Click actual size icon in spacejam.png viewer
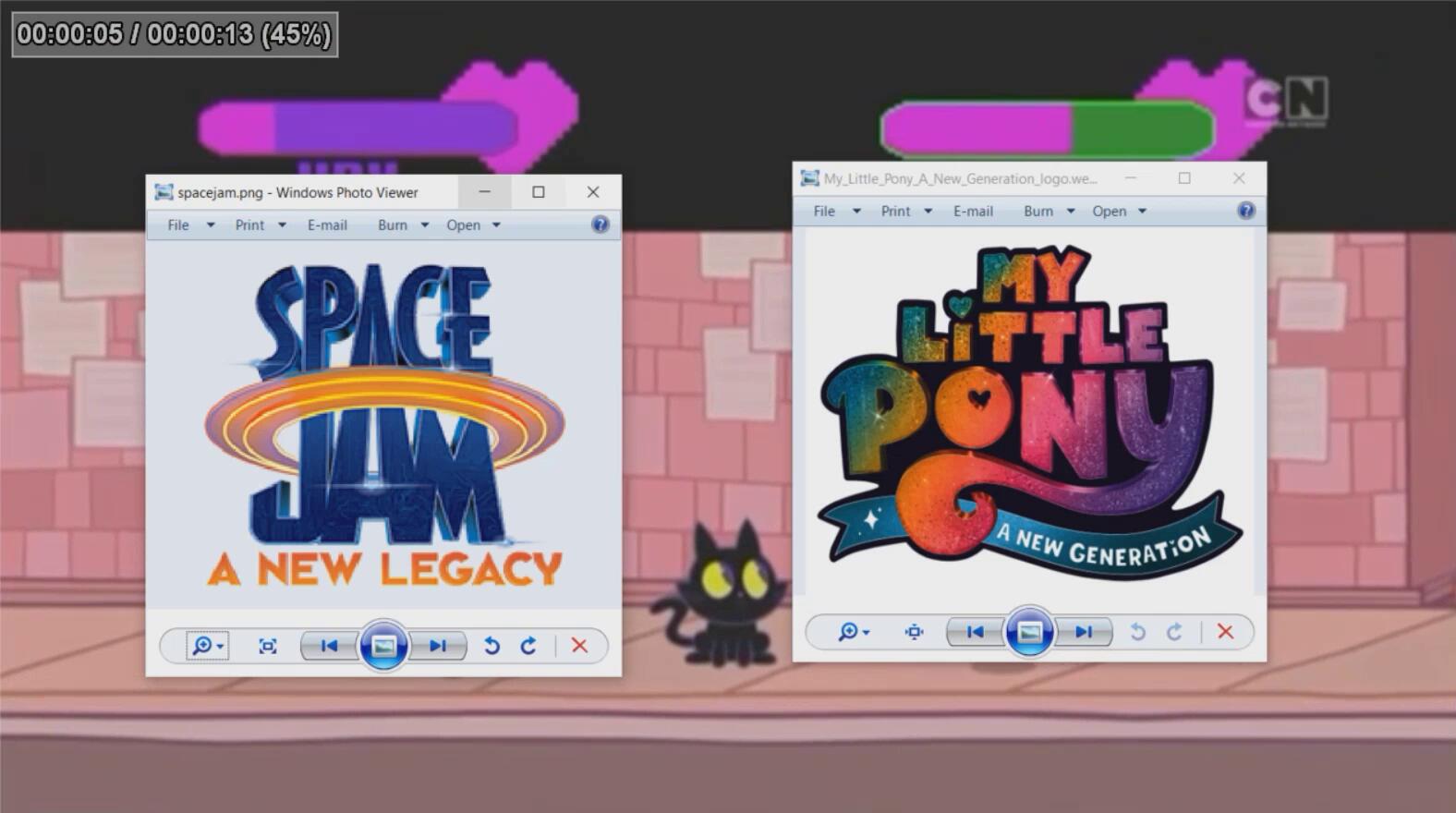Viewport: 1456px width, 813px height. tap(268, 646)
